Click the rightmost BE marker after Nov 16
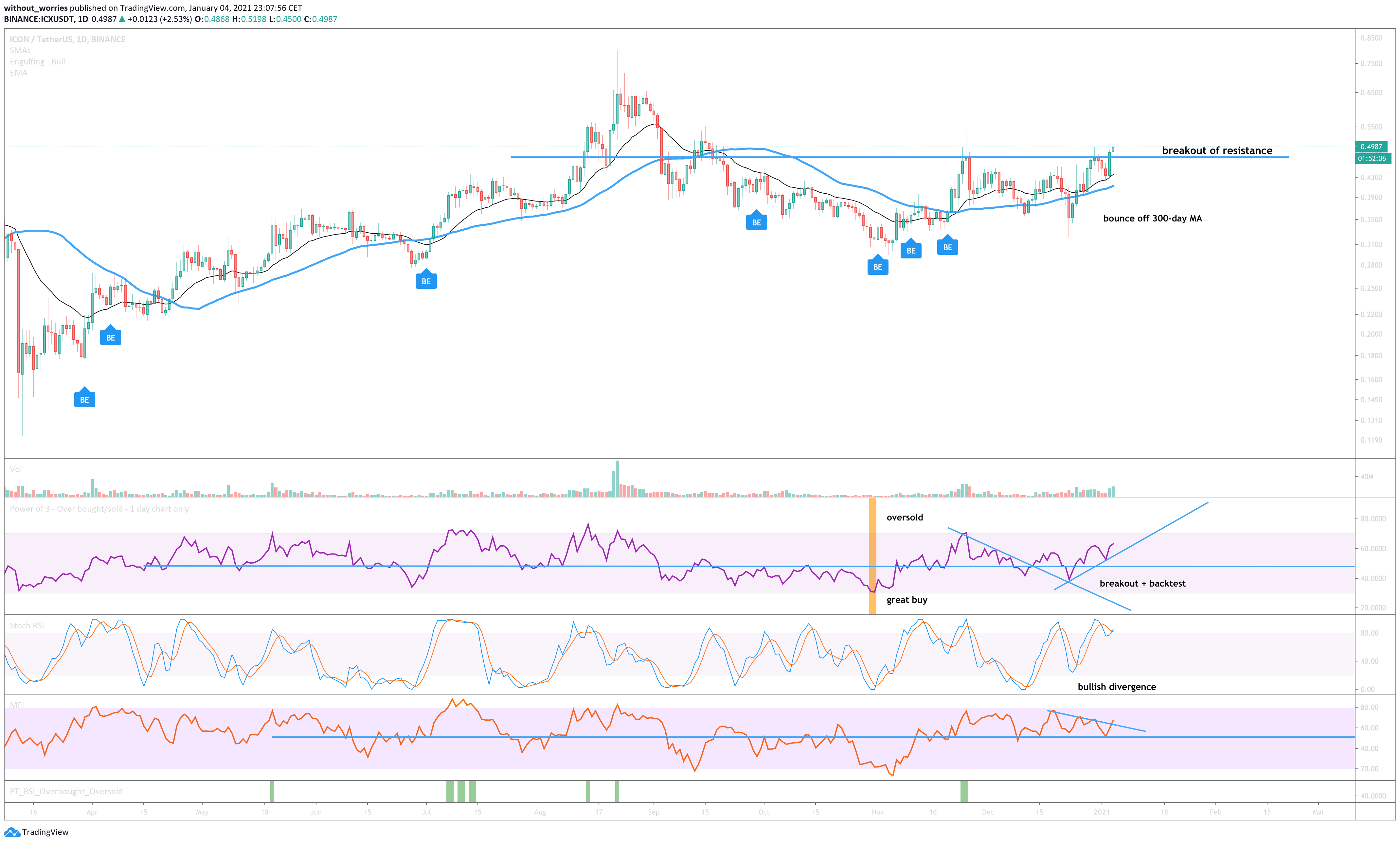The height and width of the screenshot is (844, 1400). point(948,245)
